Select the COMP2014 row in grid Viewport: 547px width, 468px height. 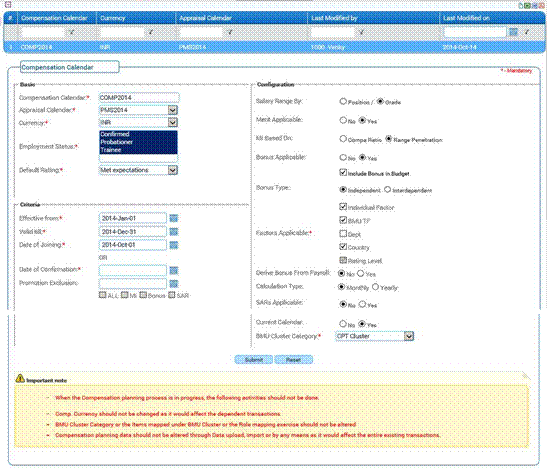(x=274, y=47)
